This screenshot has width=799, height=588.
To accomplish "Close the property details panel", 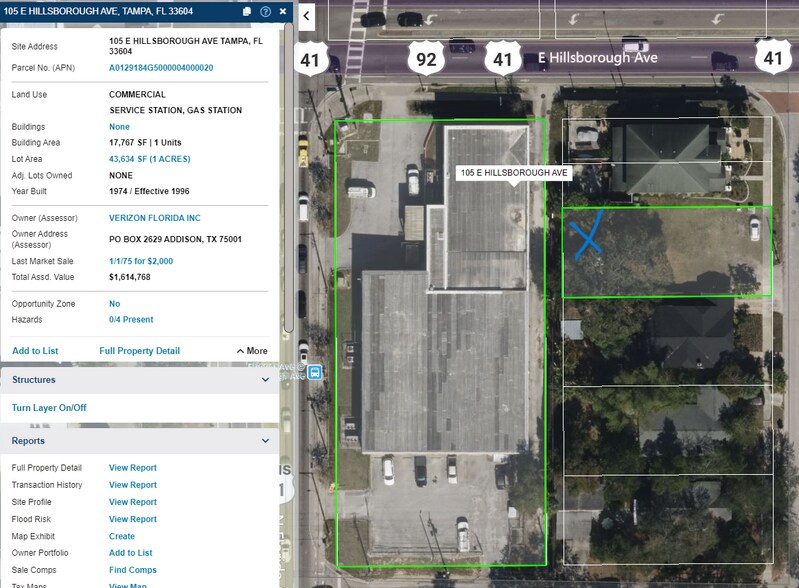I will 283,12.
